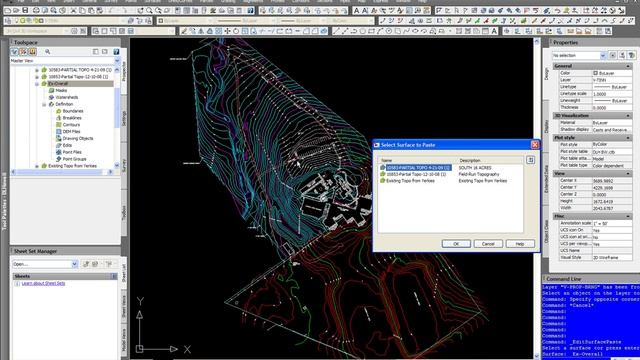
Task: Click the Cut scissors icon in standard toolbar
Action: click(74, 10)
